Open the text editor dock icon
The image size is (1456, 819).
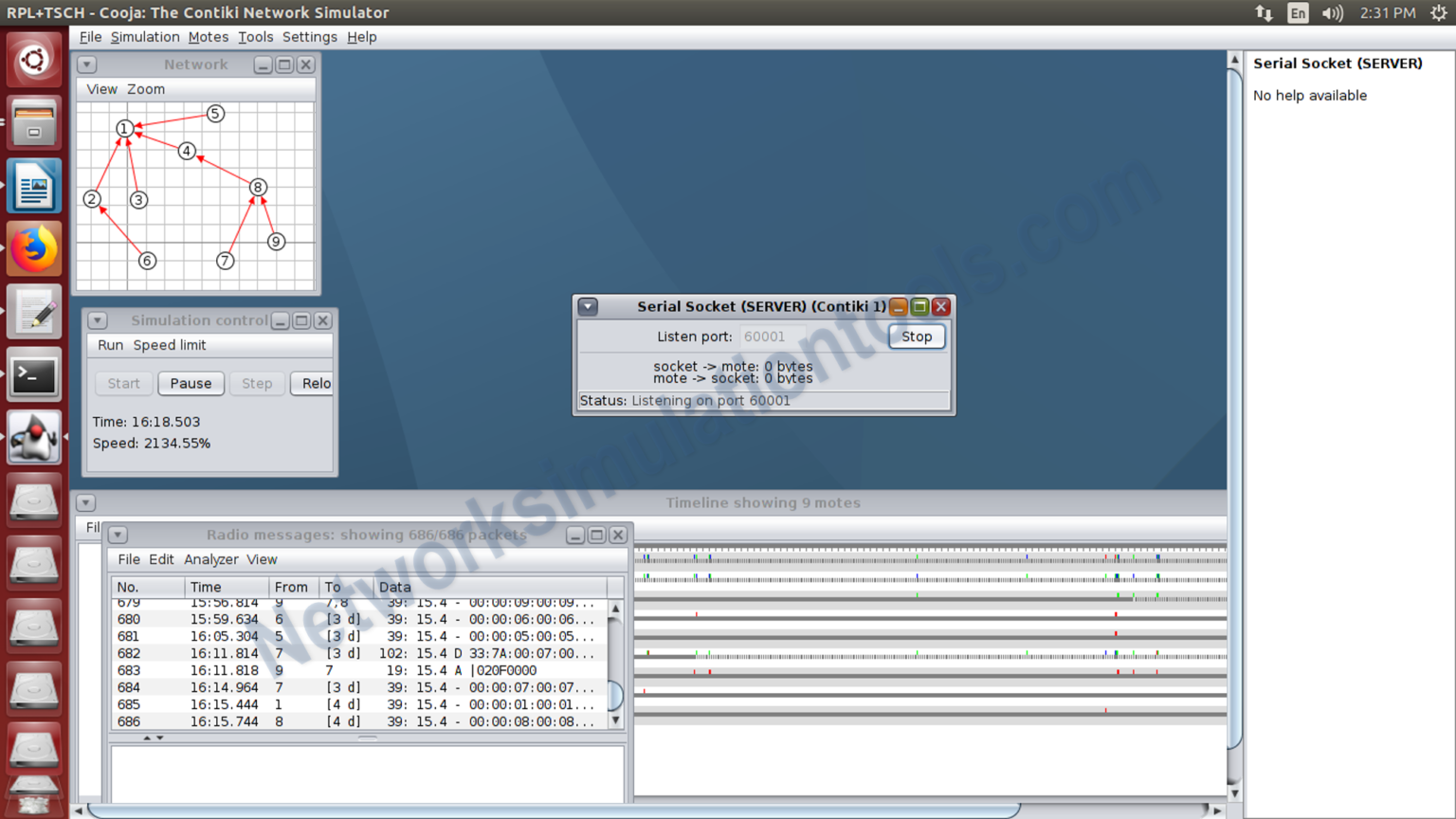click(34, 311)
